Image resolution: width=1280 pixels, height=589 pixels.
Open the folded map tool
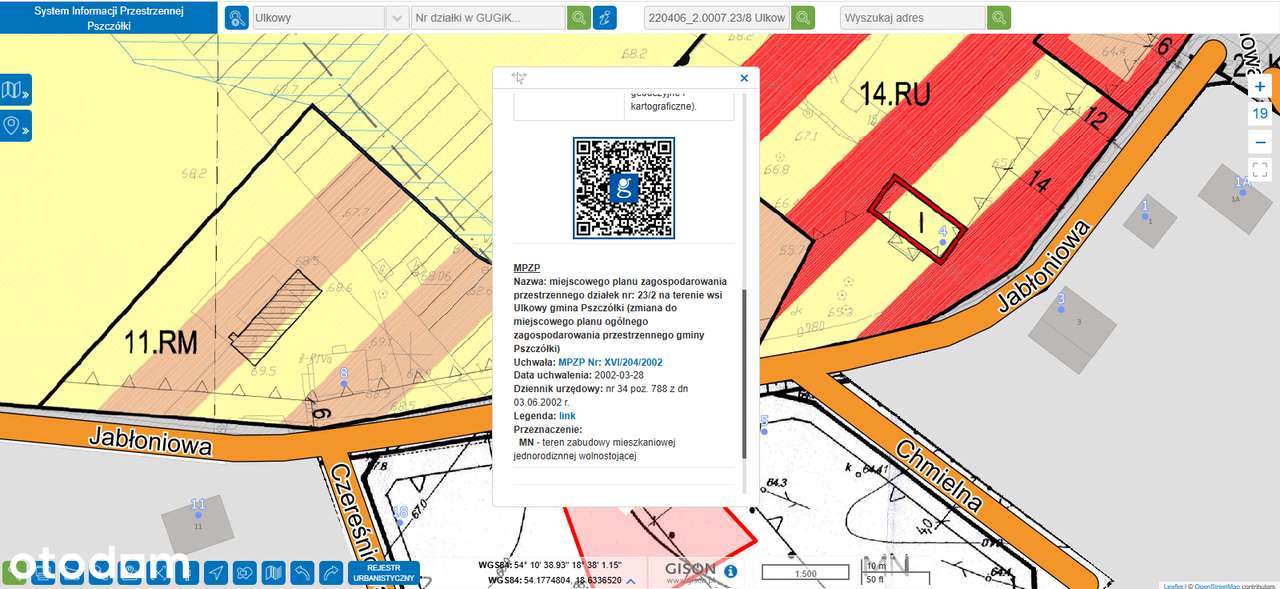[x=273, y=573]
